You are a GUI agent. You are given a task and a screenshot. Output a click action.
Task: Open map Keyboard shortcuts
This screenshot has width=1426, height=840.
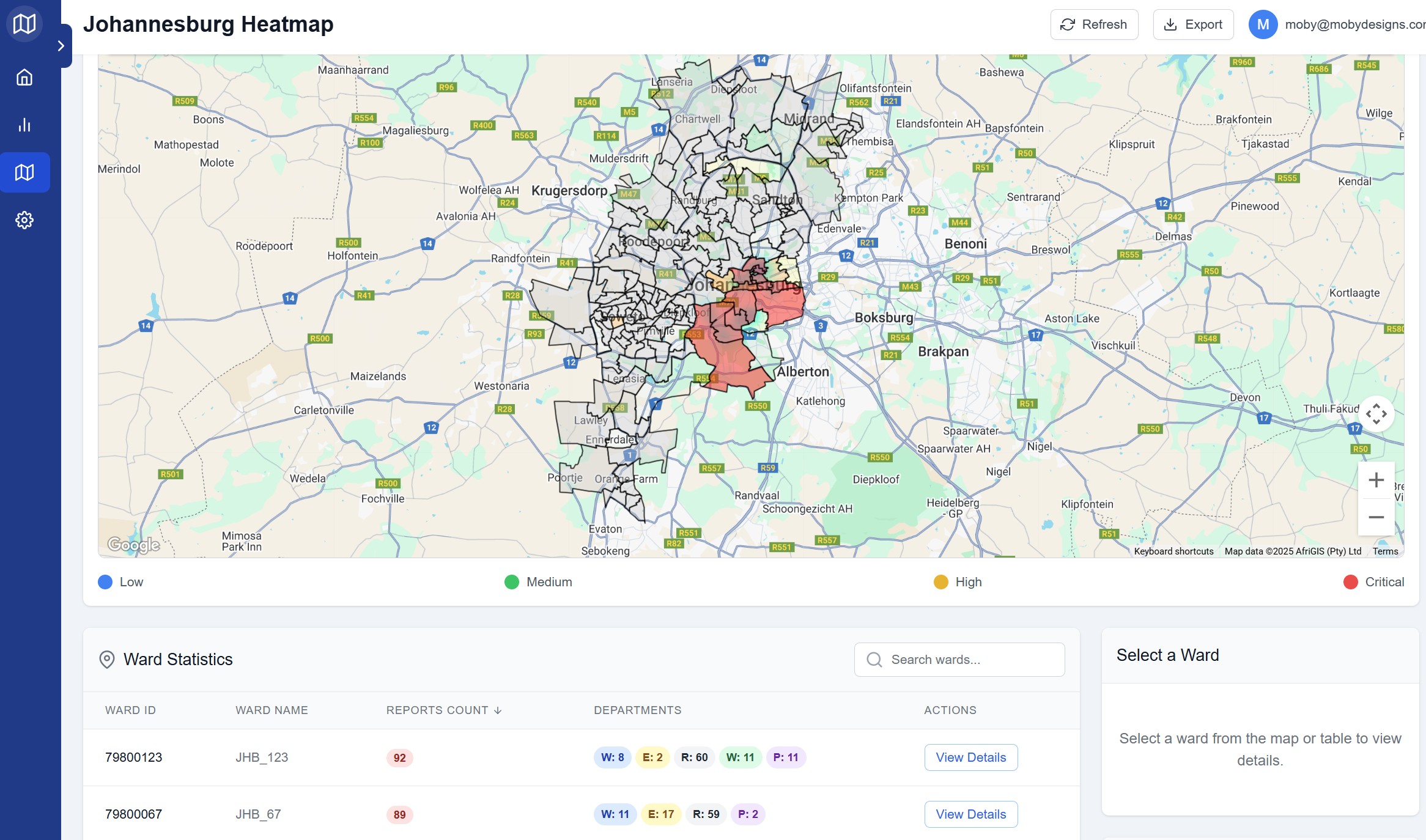pyautogui.click(x=1173, y=551)
